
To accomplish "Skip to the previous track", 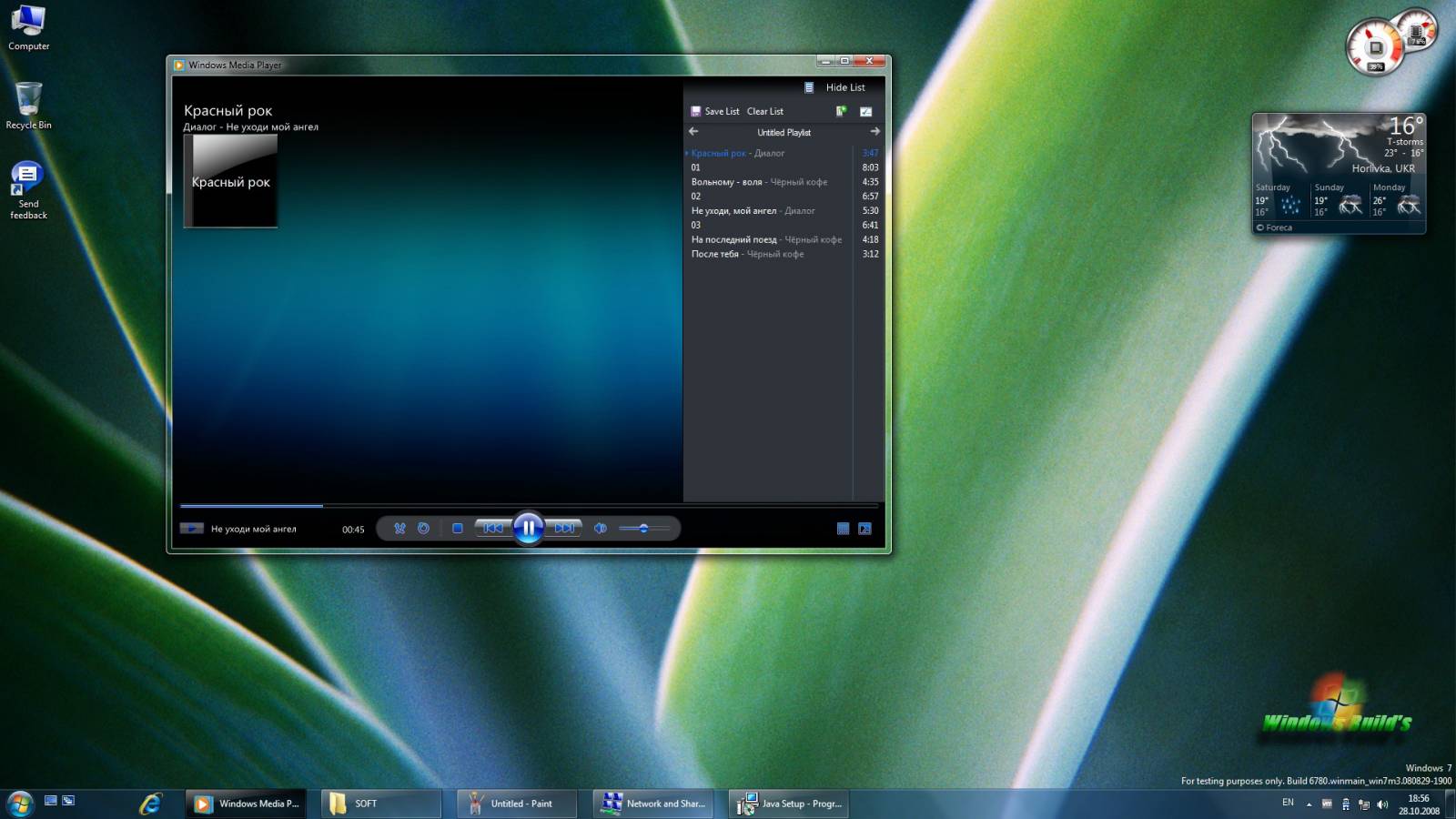I will (x=492, y=528).
